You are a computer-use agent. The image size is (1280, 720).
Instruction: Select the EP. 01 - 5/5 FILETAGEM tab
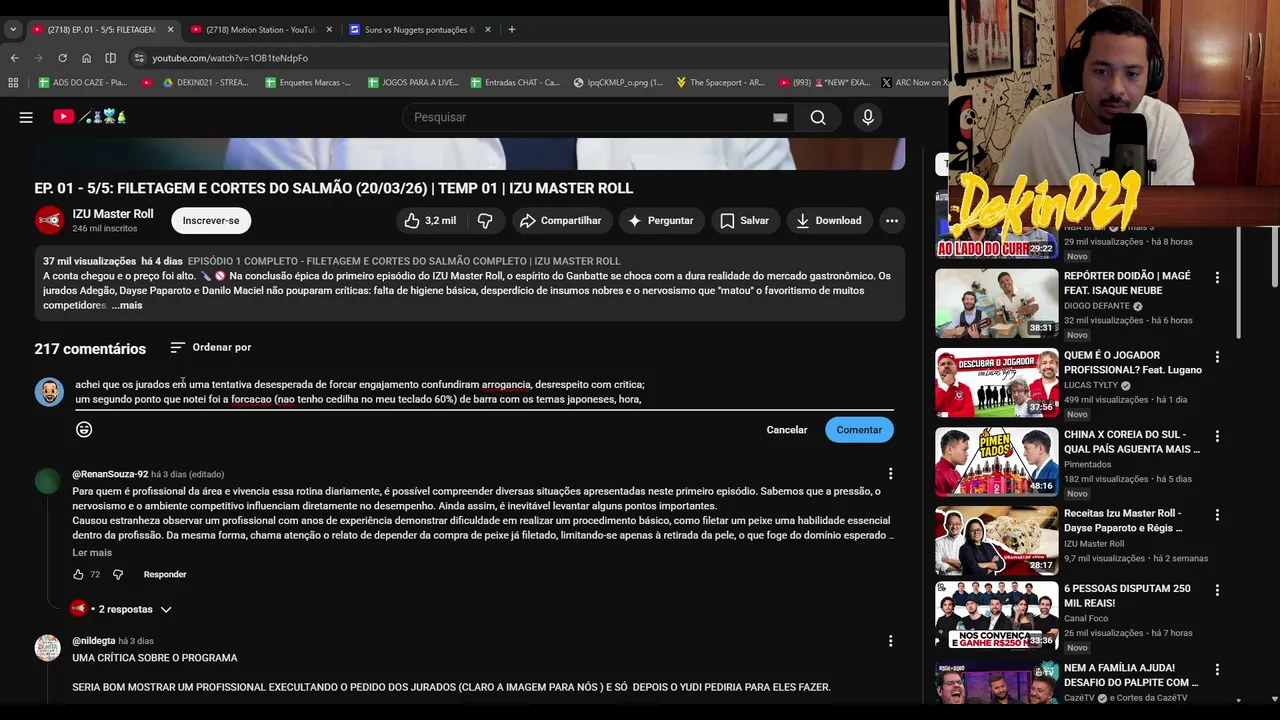[x=101, y=29]
